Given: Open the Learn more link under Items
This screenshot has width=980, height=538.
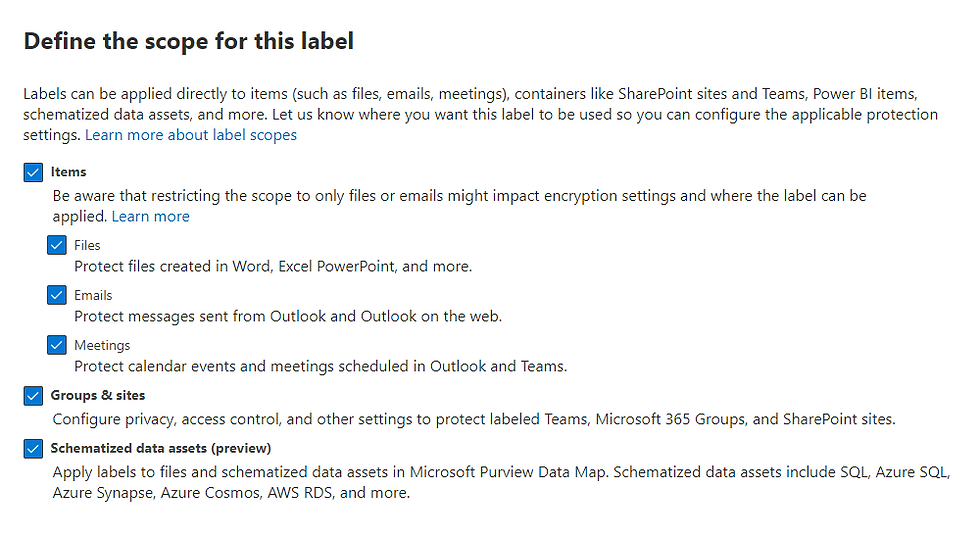Looking at the screenshot, I should coord(151,216).
